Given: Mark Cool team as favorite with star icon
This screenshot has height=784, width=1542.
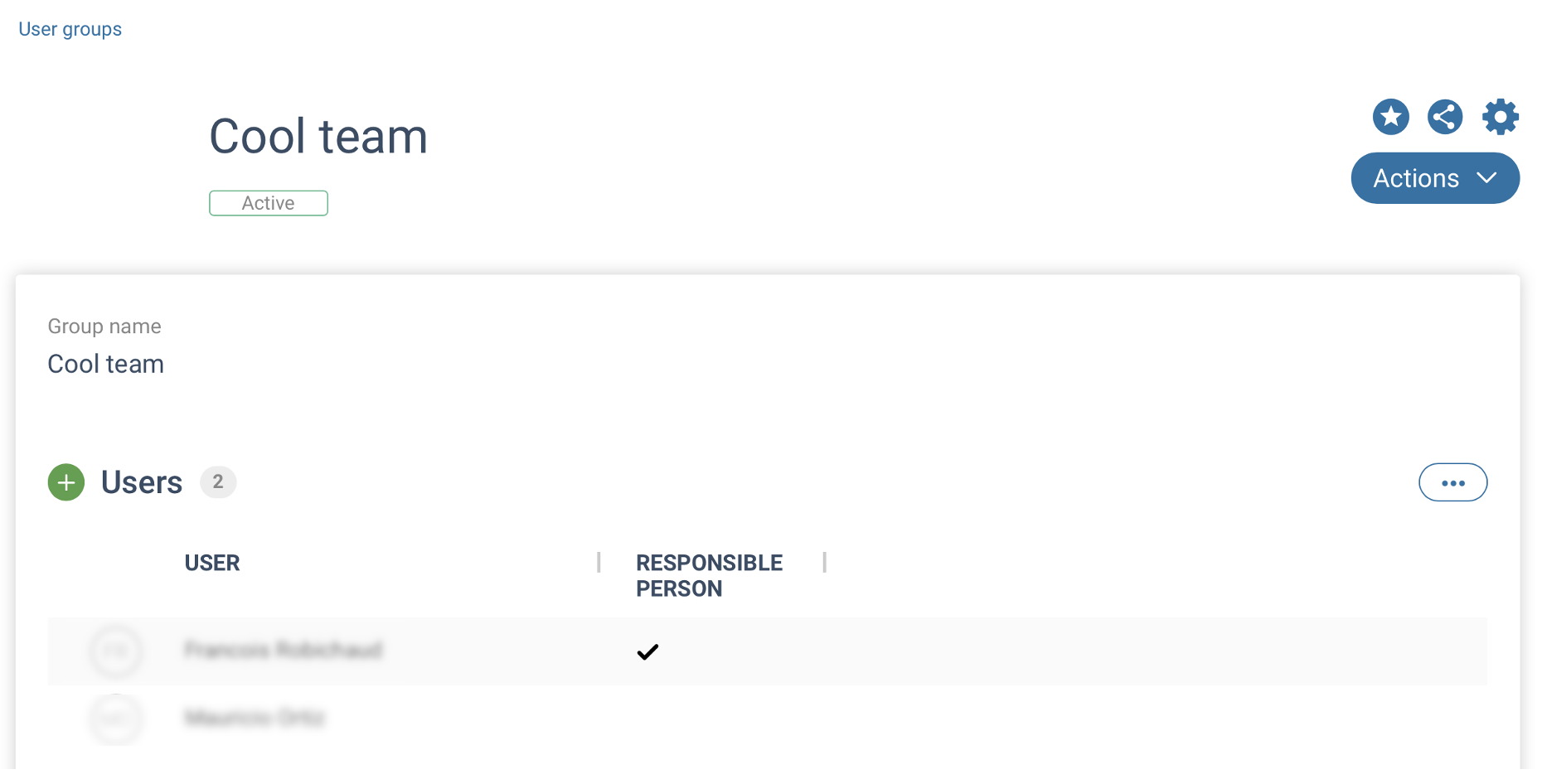Looking at the screenshot, I should 1390,117.
